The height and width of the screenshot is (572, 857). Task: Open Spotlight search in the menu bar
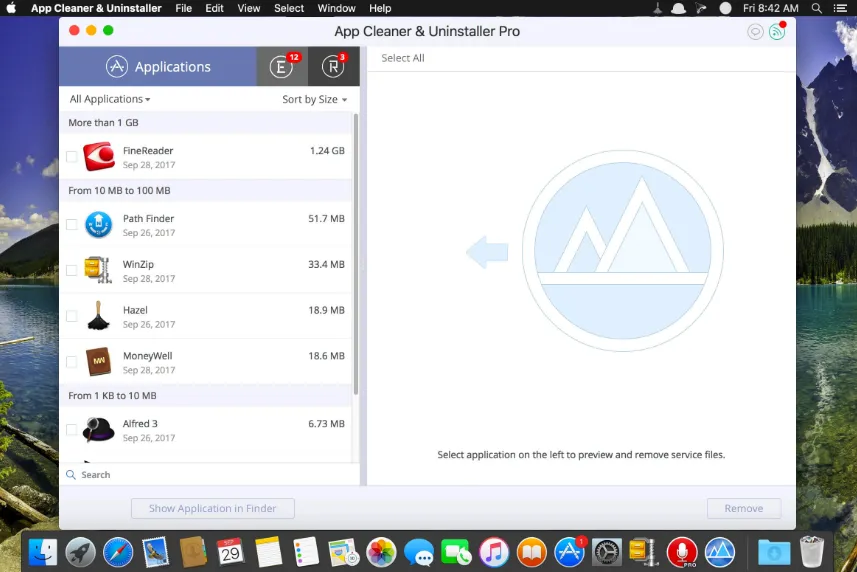coord(817,8)
